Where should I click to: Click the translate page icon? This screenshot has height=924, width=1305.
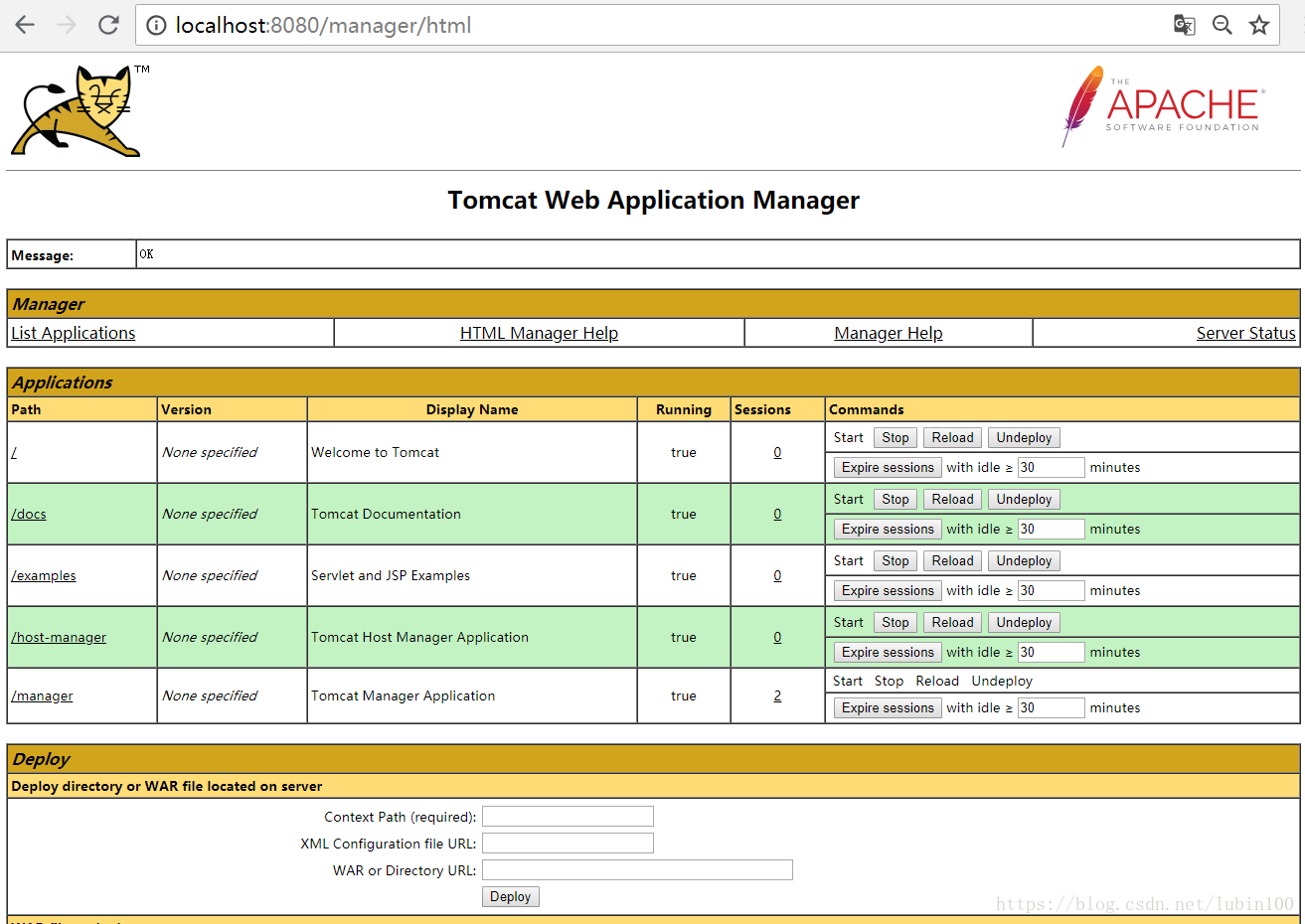click(x=1184, y=25)
